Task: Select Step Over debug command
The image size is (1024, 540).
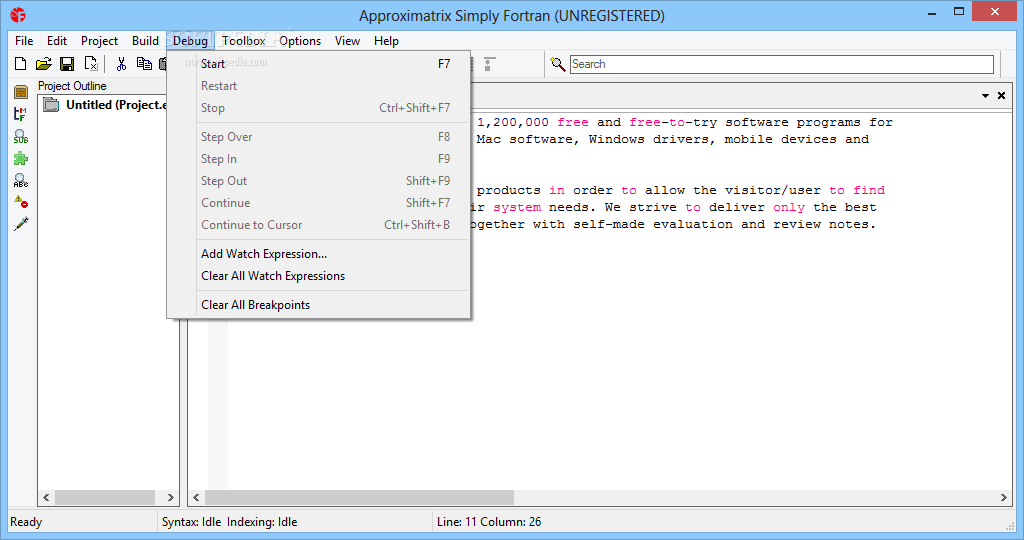Action: [x=319, y=136]
